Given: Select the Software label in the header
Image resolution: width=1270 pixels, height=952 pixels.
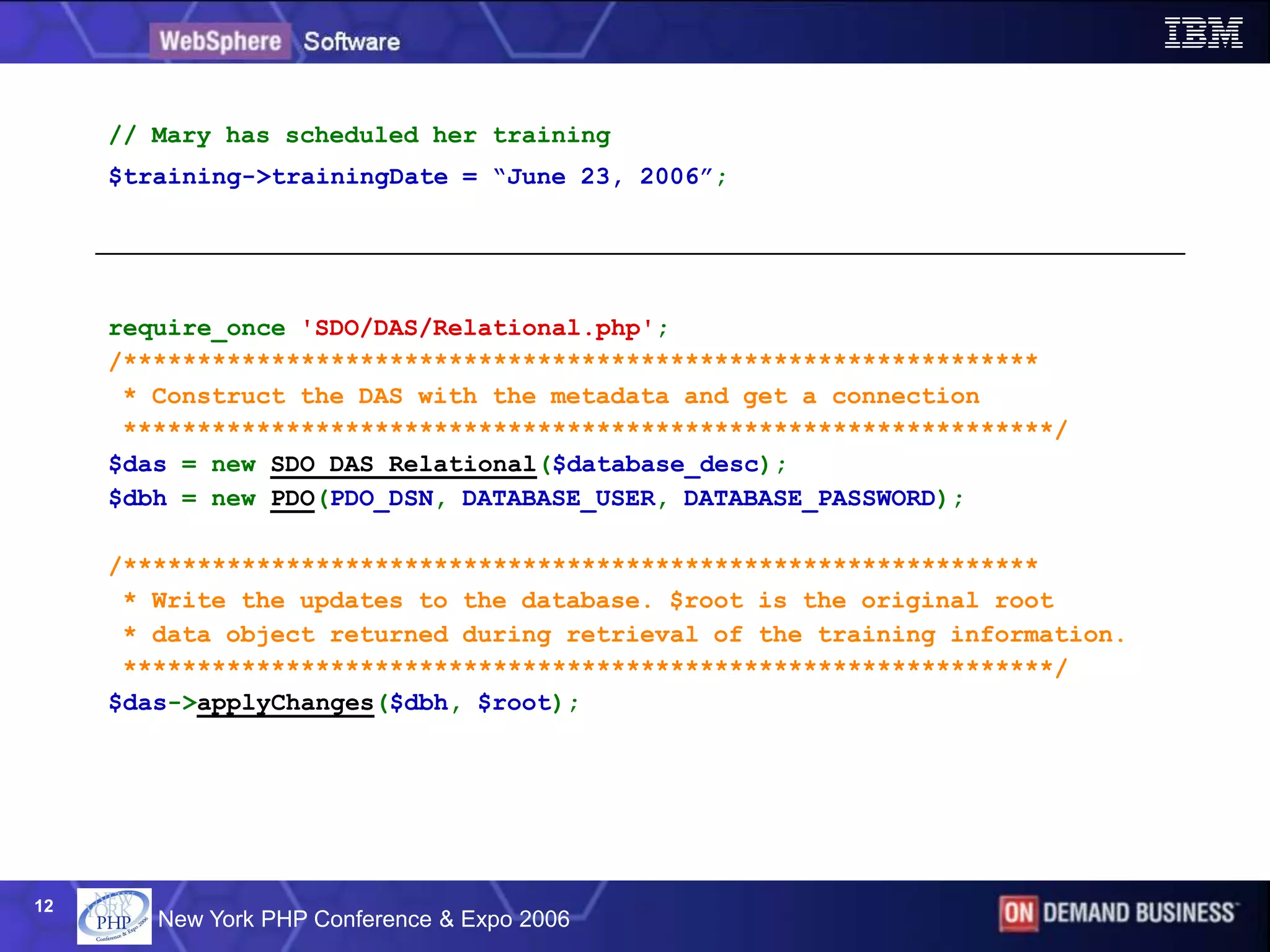Looking at the screenshot, I should [x=352, y=42].
